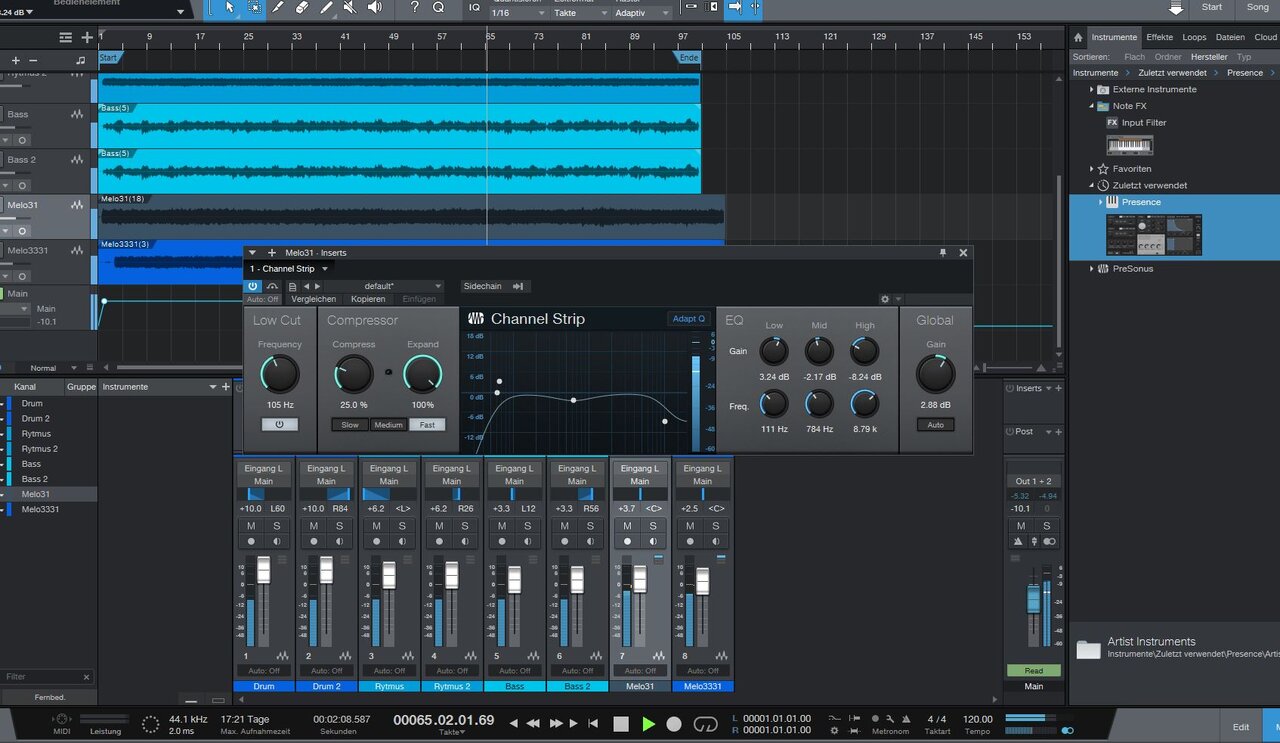Screen dimensions: 1280x743
Task: Click the Stop button in transport
Action: point(621,724)
